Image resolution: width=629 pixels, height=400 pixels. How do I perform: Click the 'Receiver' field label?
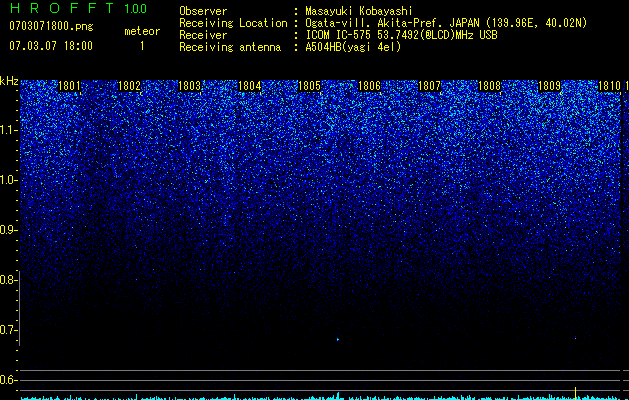pos(203,35)
